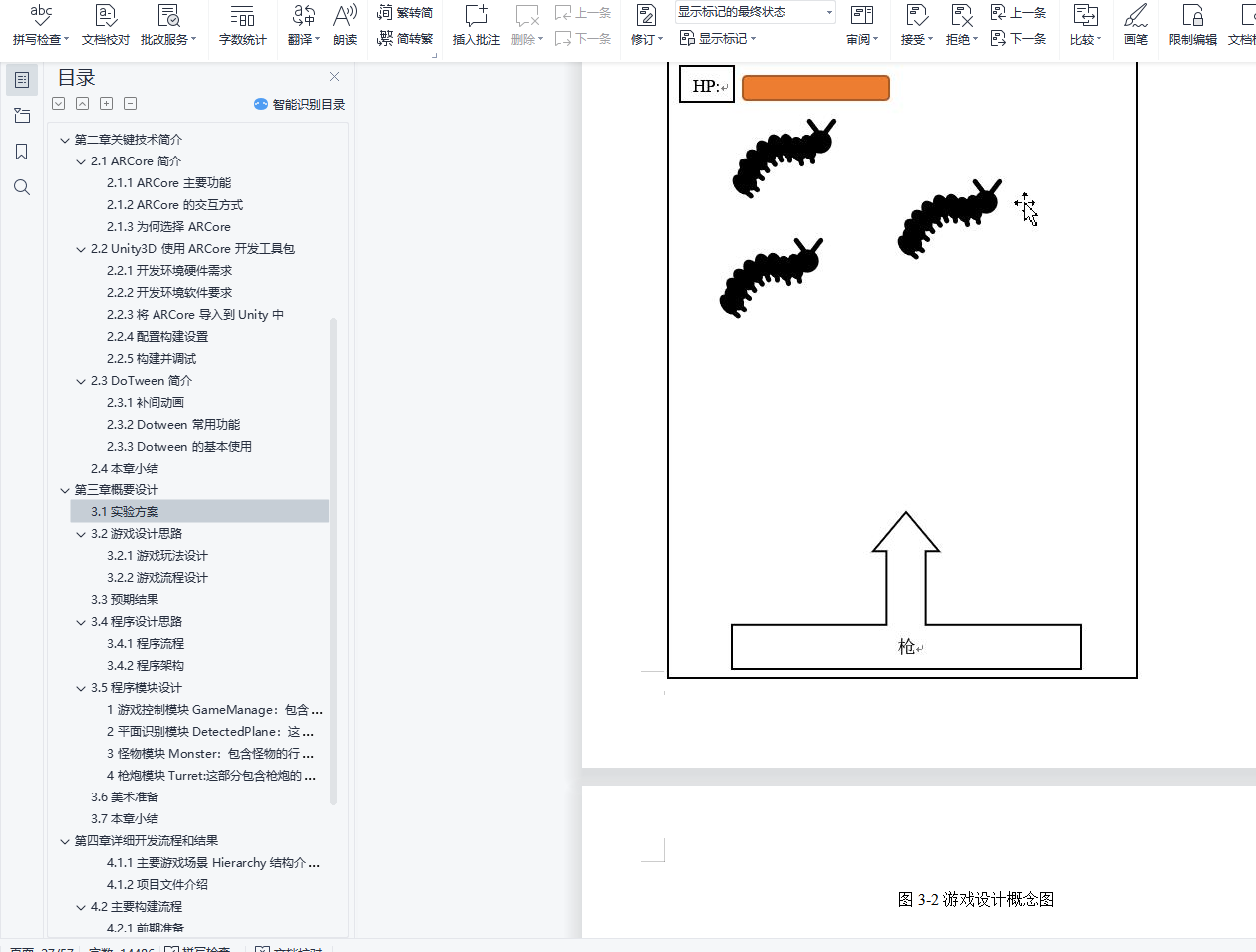
Task: Go to previous comment 上一条
Action: 583,13
